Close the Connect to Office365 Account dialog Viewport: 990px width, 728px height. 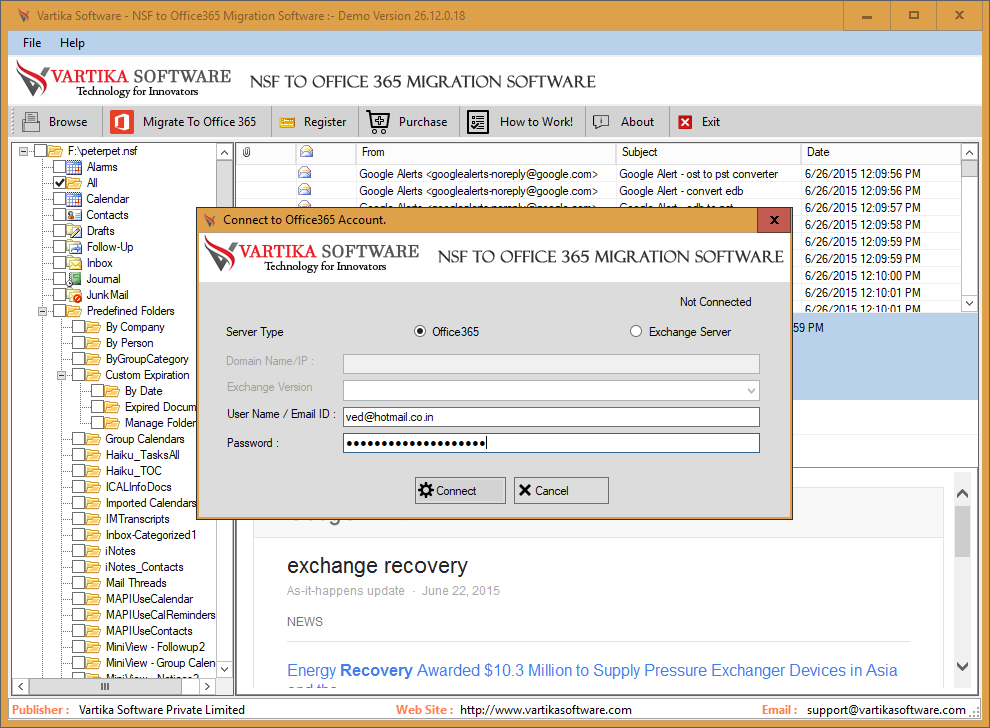(774, 220)
